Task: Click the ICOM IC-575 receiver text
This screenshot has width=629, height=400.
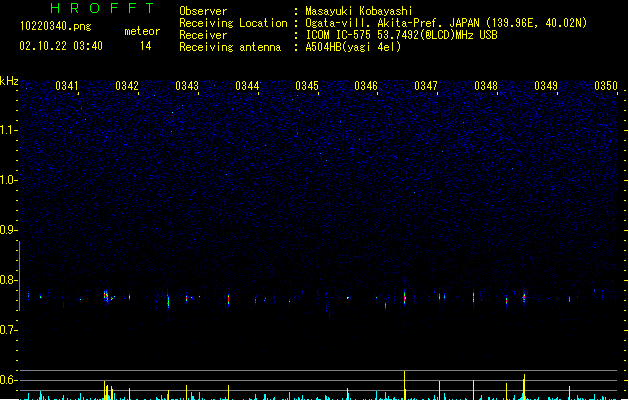Action: coord(401,35)
